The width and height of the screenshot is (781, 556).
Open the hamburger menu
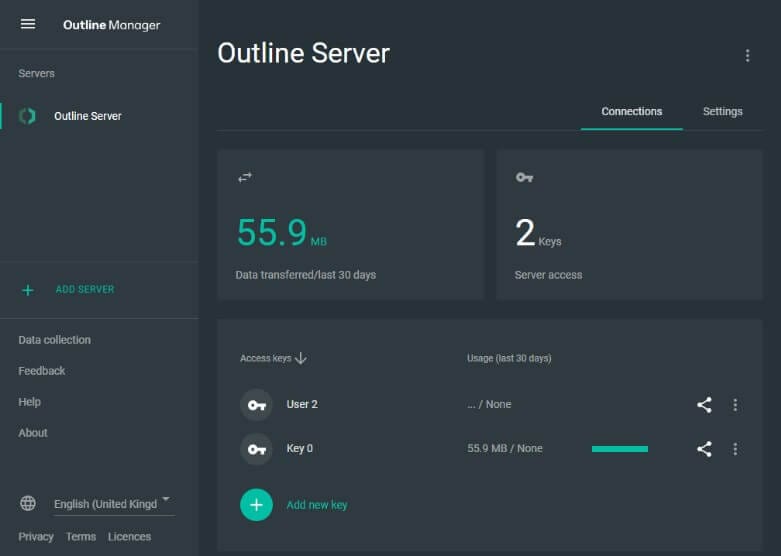click(28, 23)
